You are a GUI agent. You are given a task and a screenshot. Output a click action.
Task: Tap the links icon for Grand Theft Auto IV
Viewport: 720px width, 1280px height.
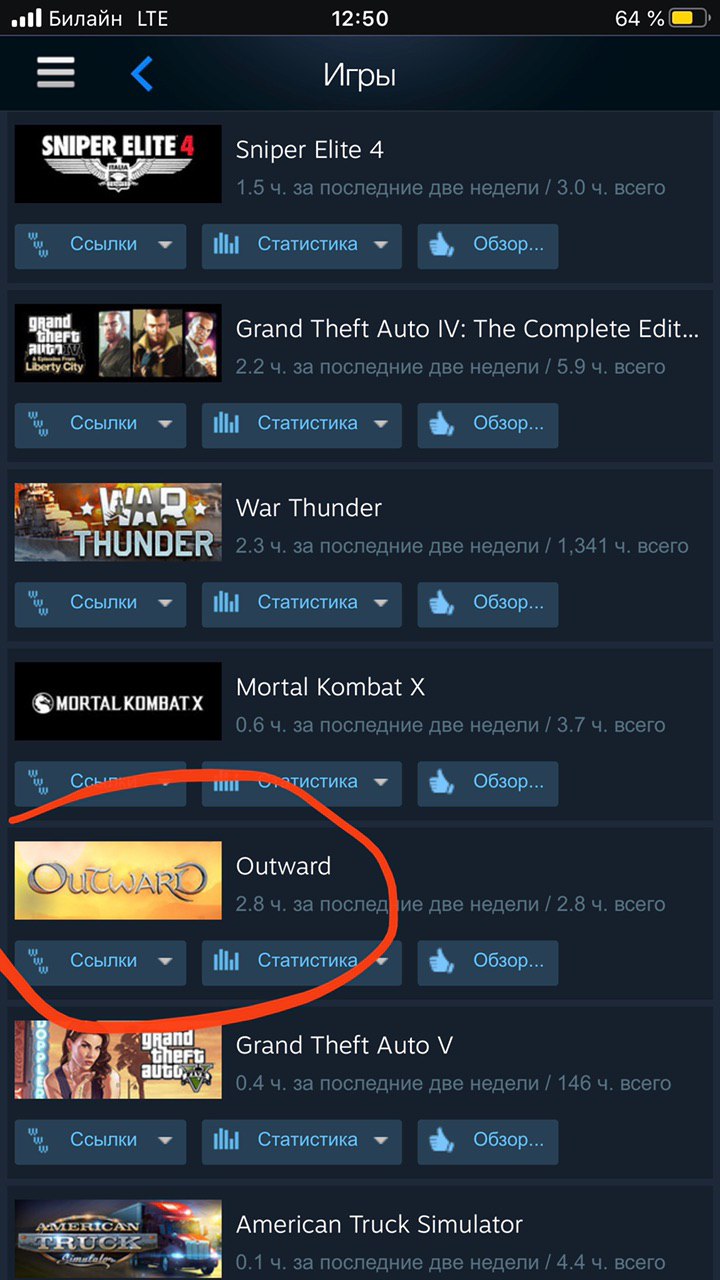38,425
